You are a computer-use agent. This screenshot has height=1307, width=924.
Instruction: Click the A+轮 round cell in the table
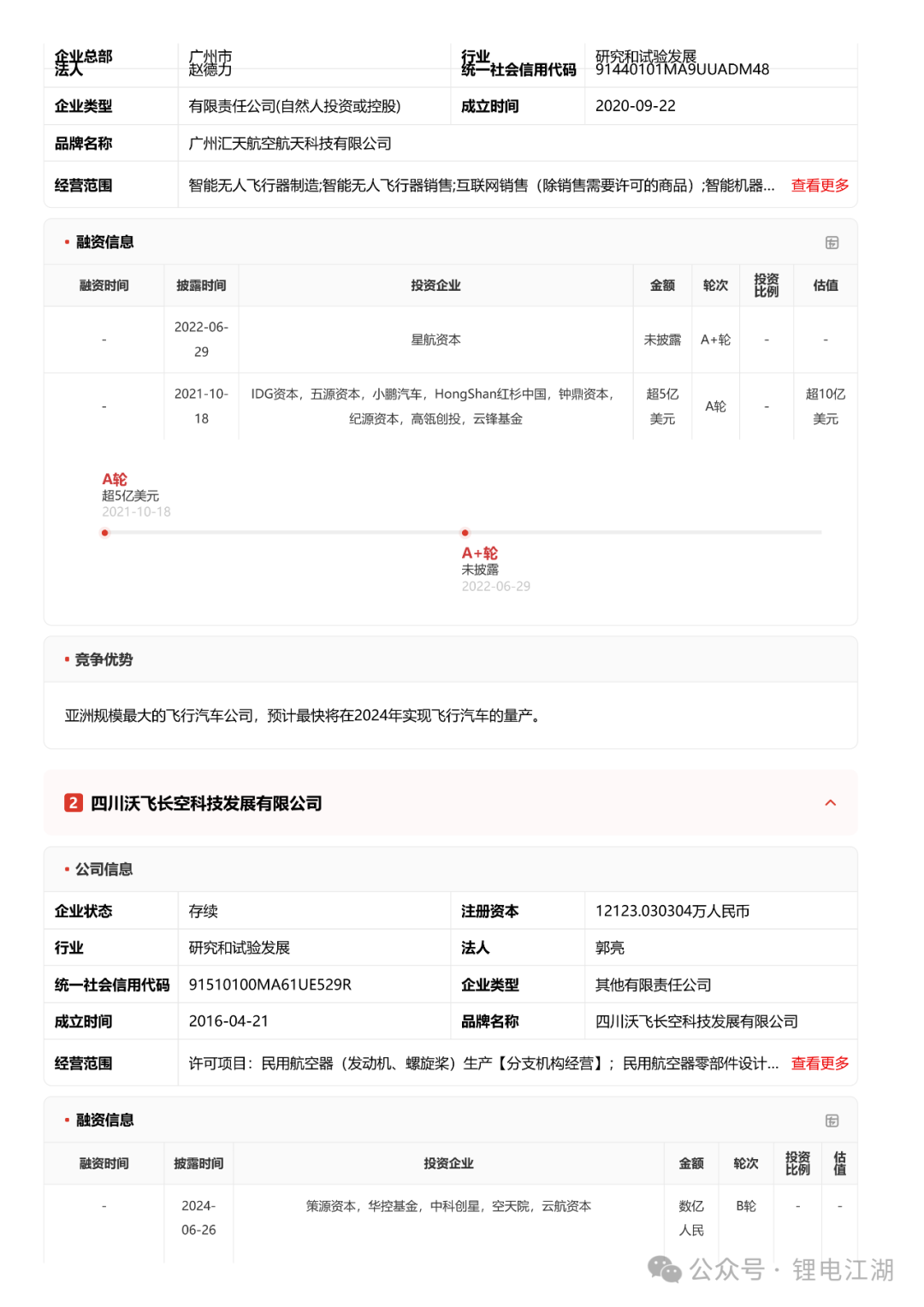715,340
